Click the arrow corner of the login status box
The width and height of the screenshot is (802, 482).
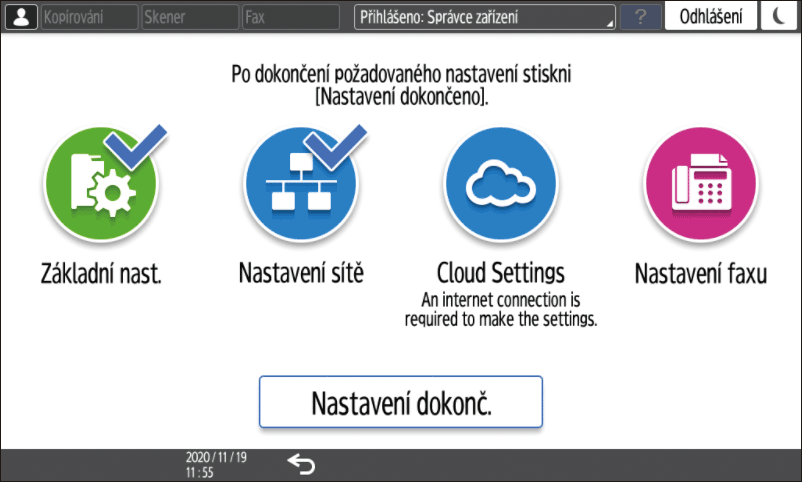click(608, 22)
